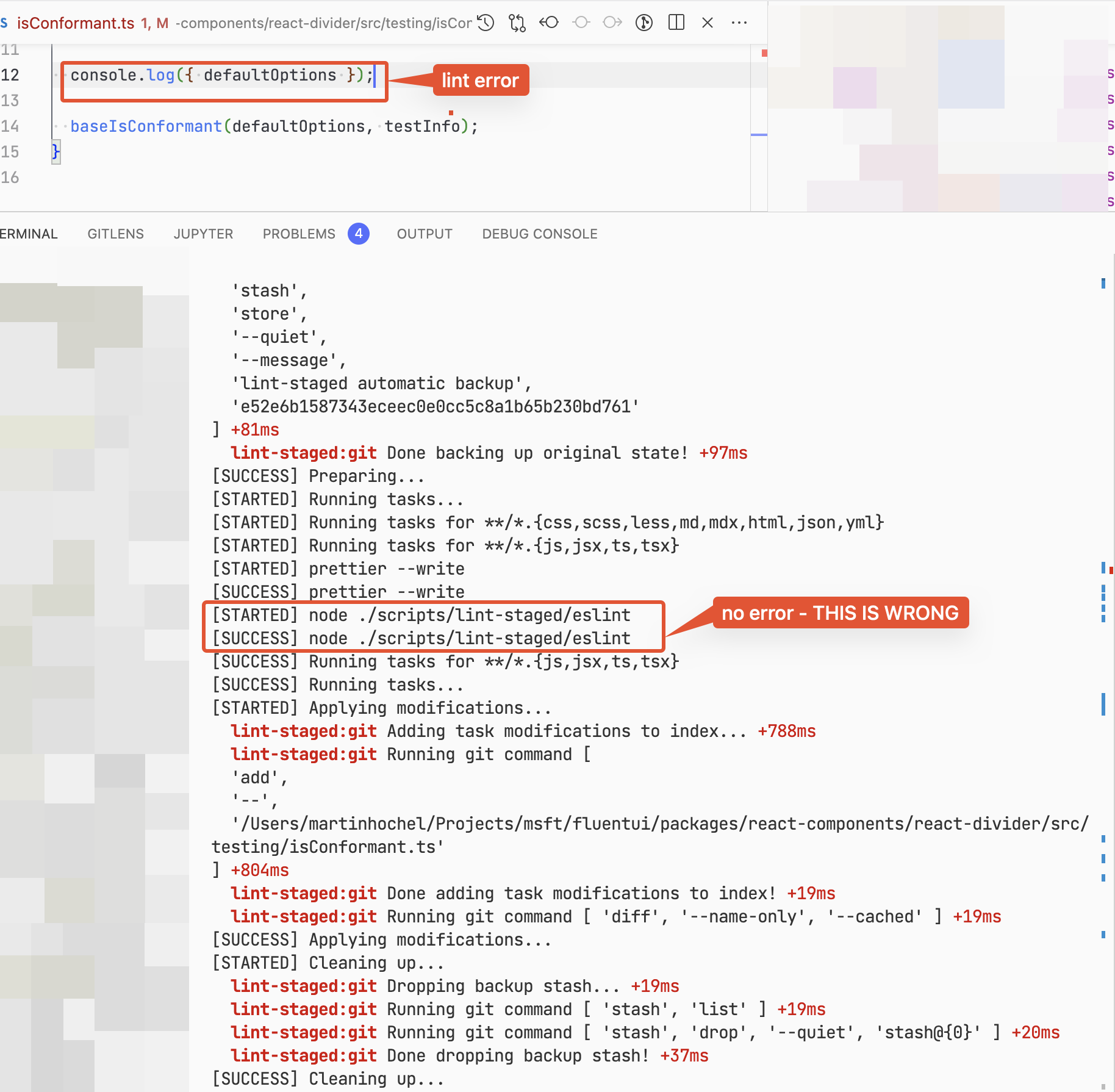This screenshot has width=1115, height=1092.
Task: Click the next change navigation icon
Action: tap(612, 23)
